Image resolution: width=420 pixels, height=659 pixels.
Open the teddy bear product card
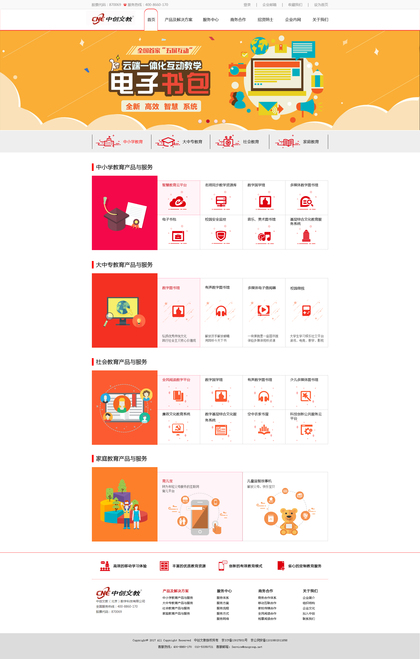(x=285, y=506)
